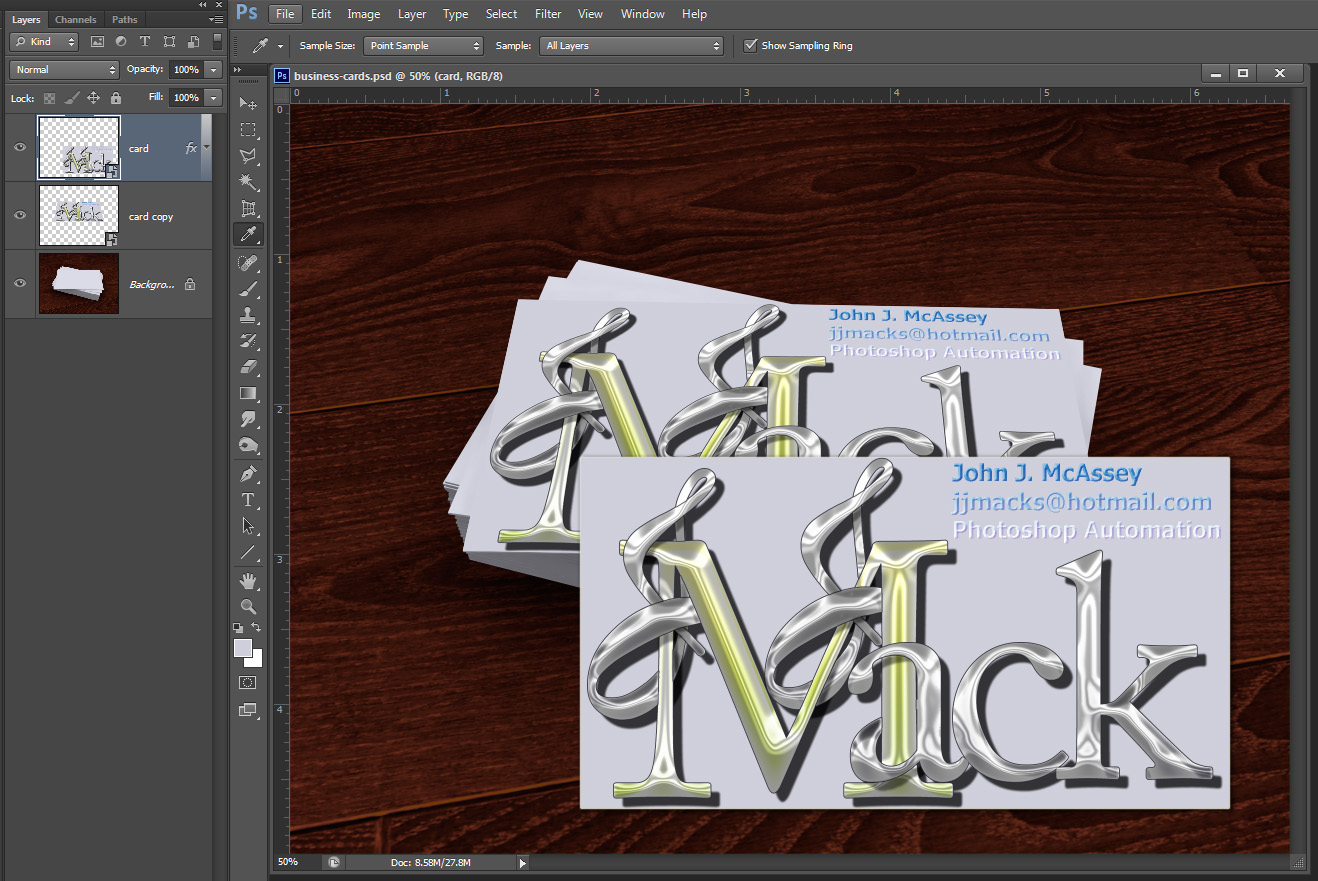The image size is (1318, 881).
Task: Select the Clone Stamp tool
Action: click(x=248, y=315)
